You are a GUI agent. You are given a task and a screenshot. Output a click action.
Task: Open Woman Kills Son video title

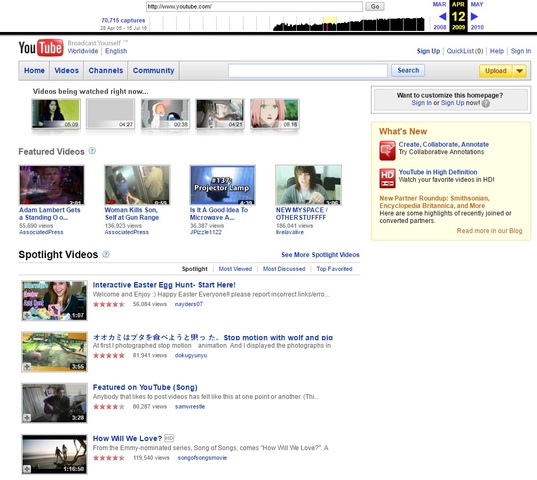[x=132, y=214]
